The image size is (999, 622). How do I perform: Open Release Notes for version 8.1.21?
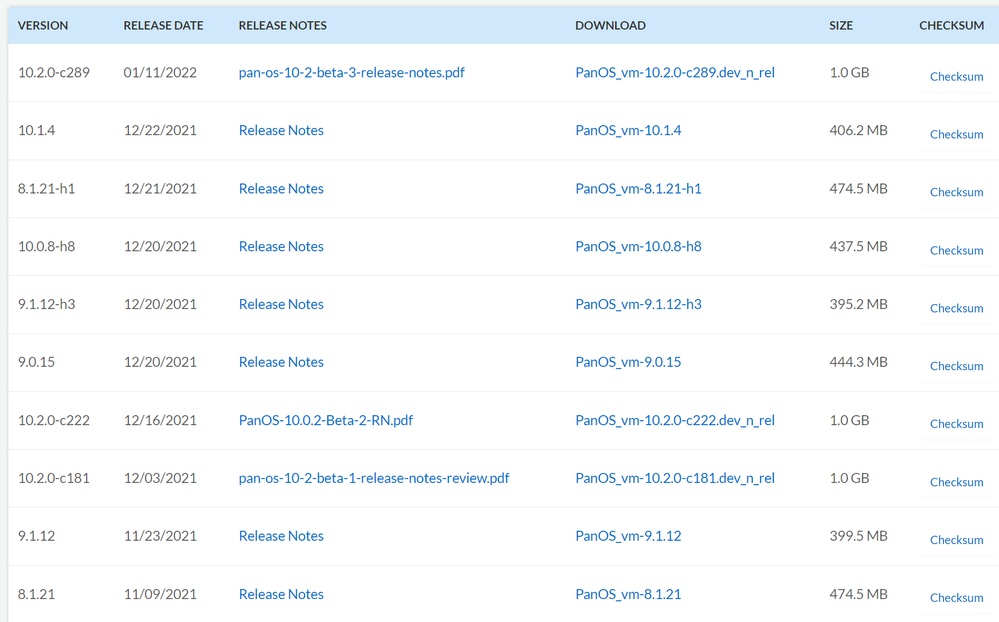pos(281,595)
